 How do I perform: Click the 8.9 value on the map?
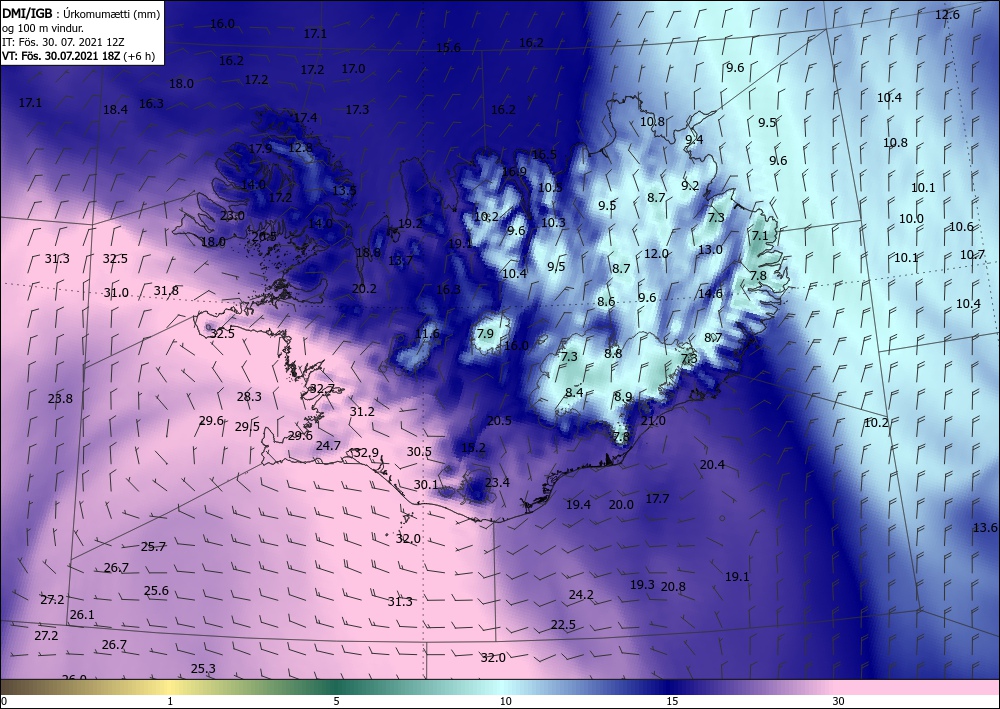tap(623, 397)
